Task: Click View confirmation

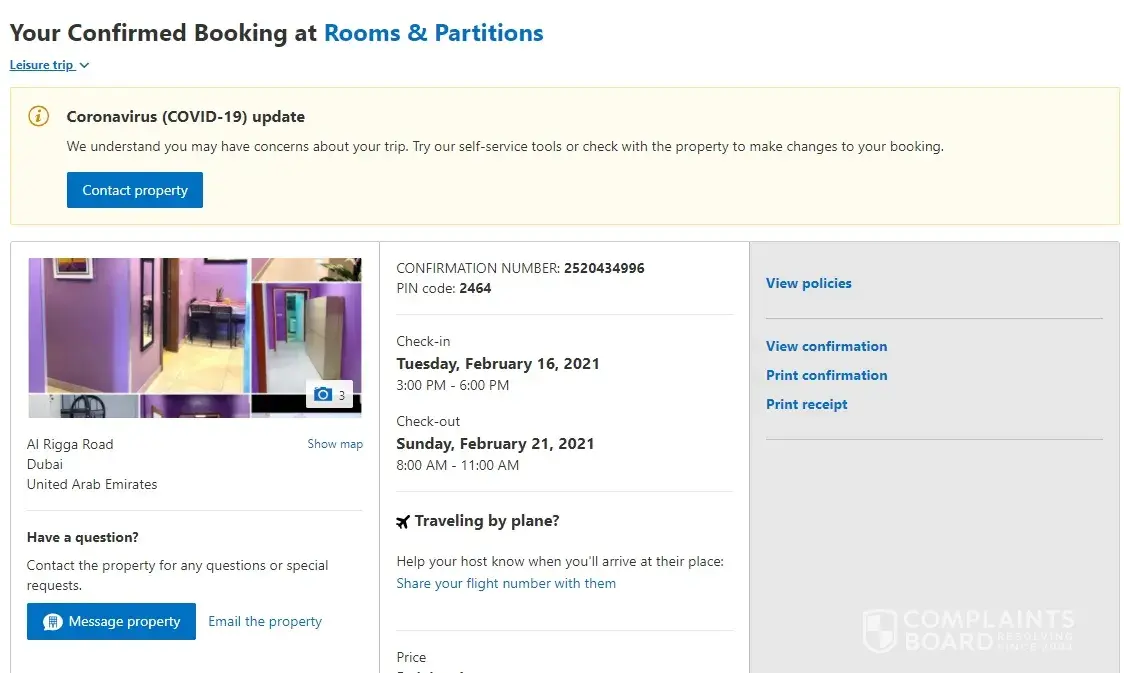Action: coord(826,346)
